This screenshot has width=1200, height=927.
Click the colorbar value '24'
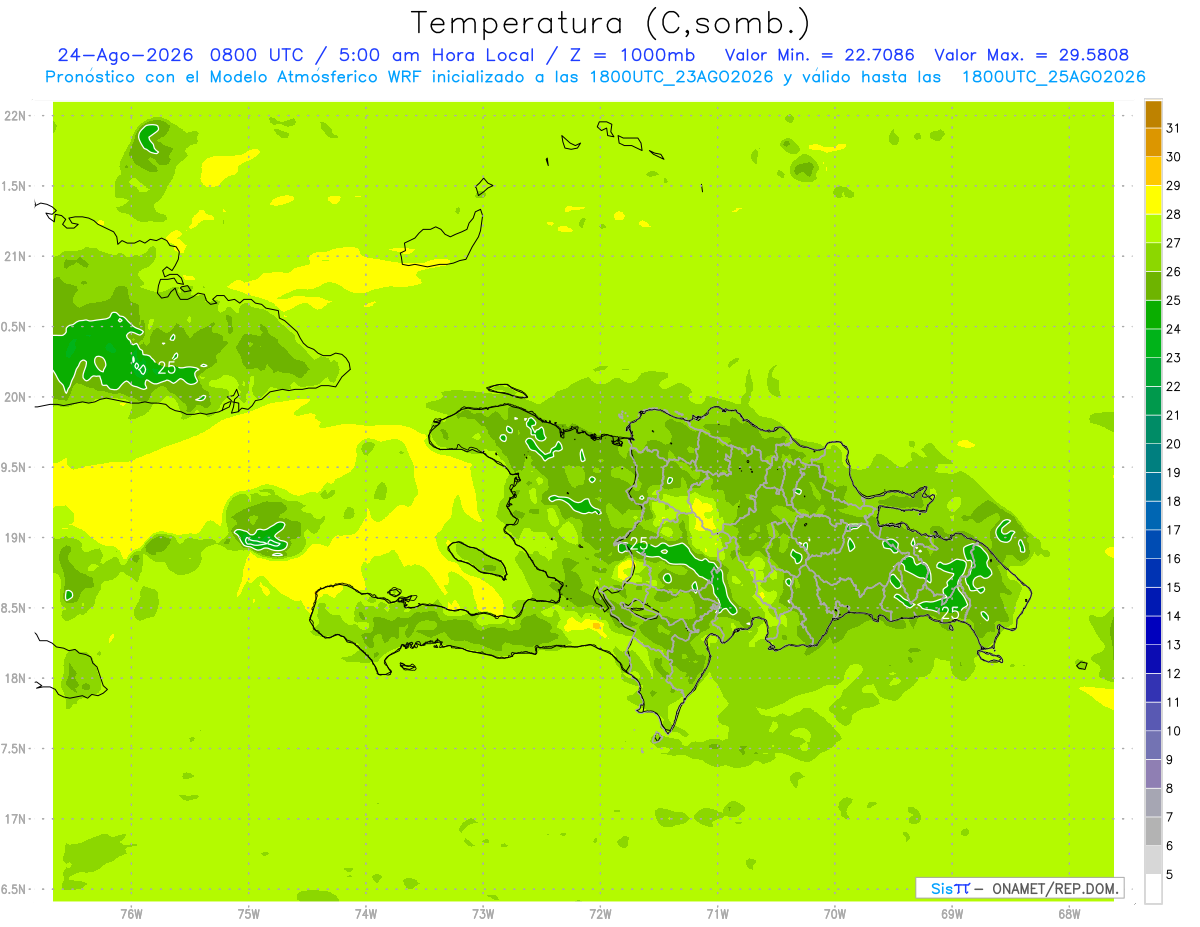pos(1174,329)
